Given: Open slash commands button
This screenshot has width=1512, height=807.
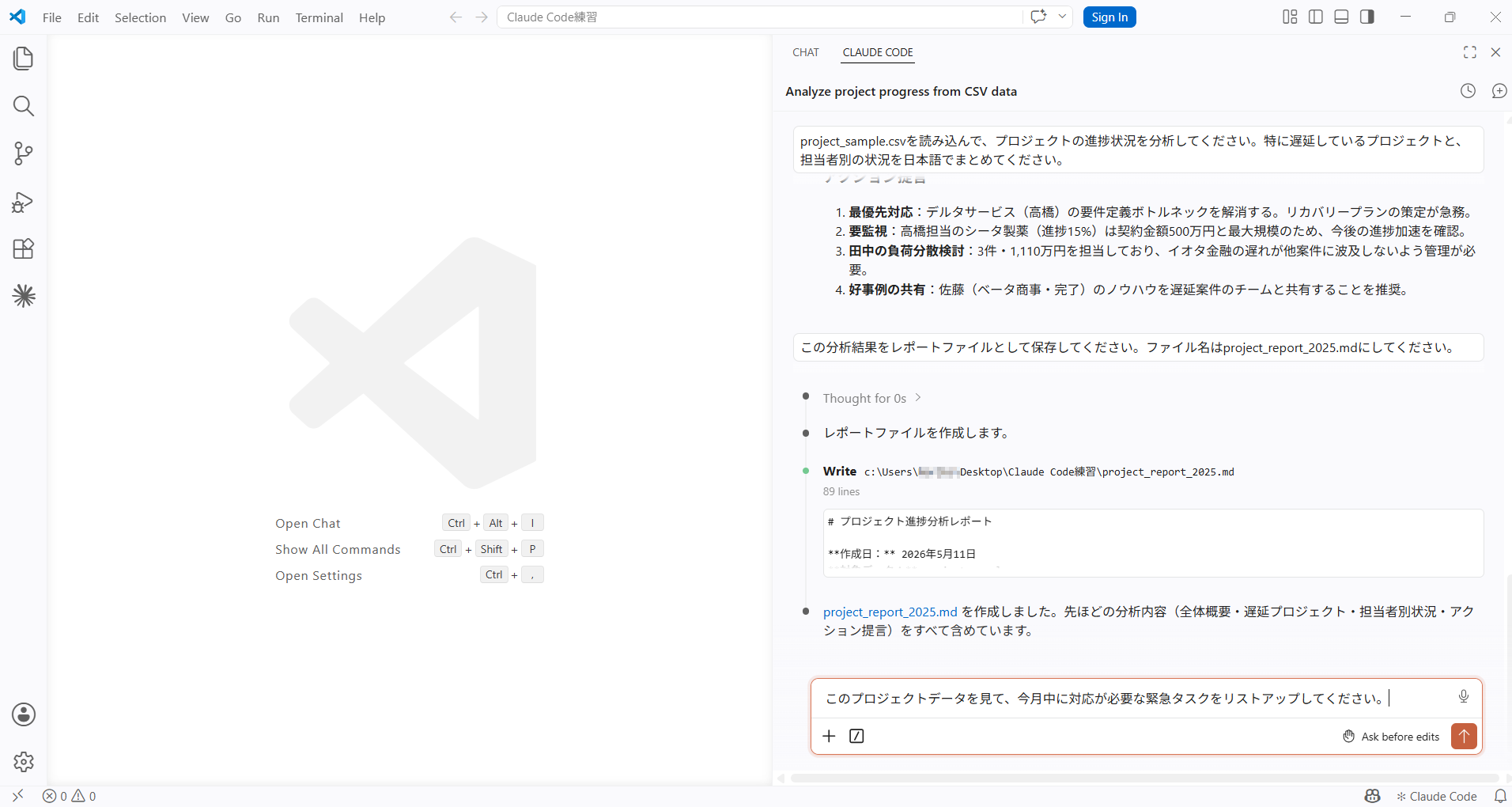Looking at the screenshot, I should [856, 737].
